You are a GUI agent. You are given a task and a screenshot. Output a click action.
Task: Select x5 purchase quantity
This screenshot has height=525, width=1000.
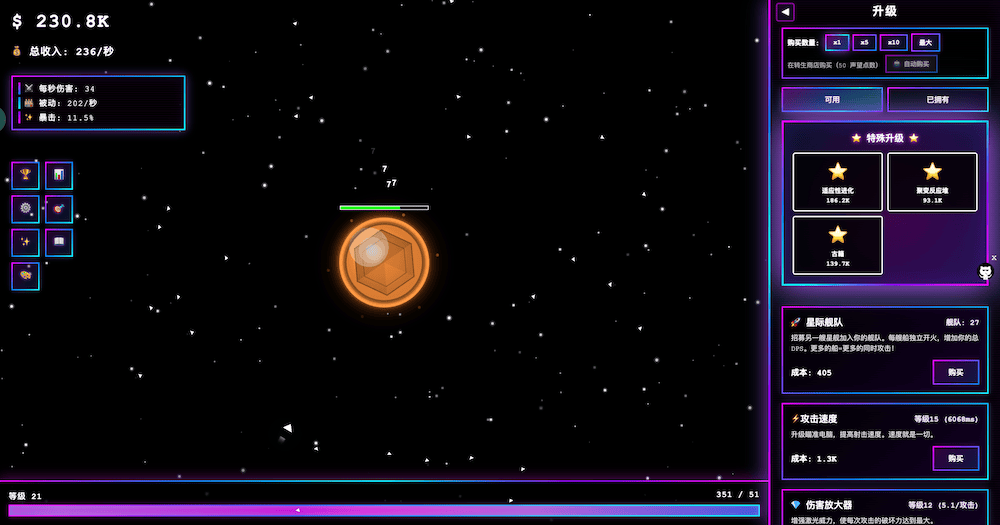864,42
